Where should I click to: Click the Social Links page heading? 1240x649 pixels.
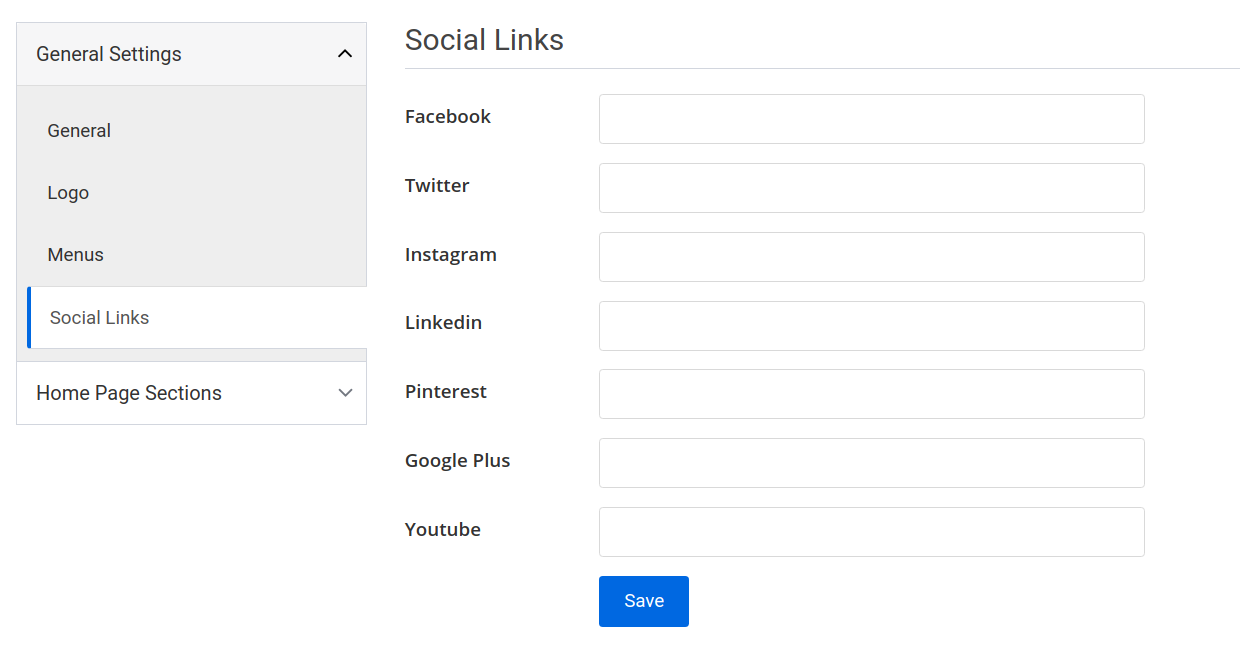coord(484,40)
